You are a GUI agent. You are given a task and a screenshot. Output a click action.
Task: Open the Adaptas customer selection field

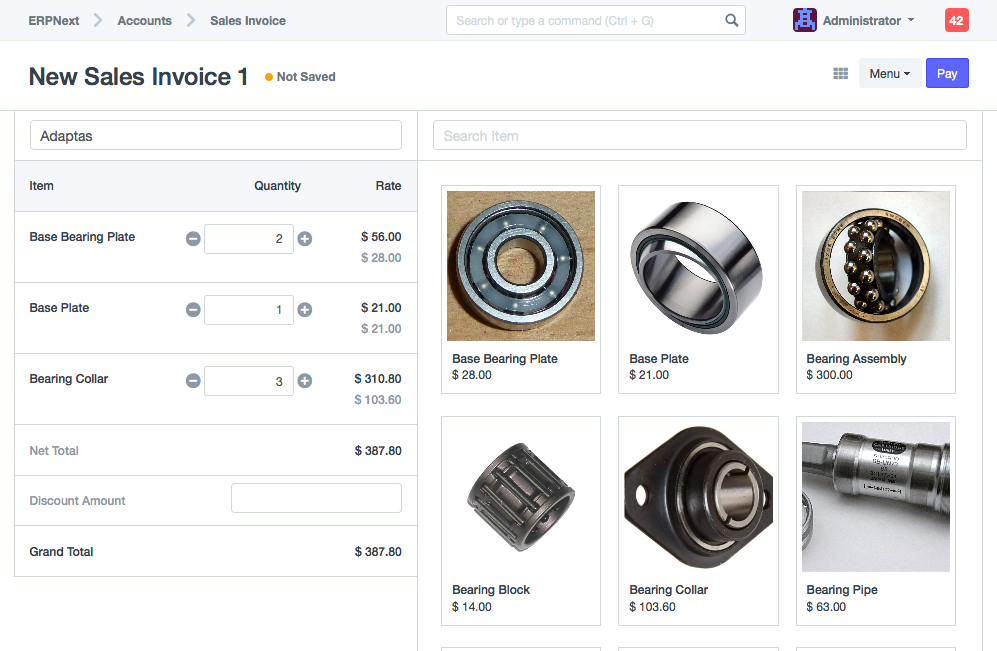pos(216,136)
